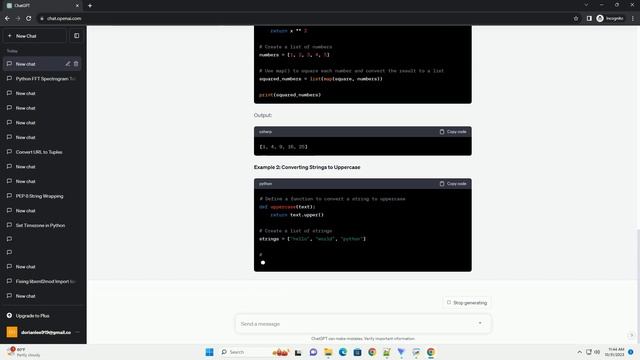Open the PEP 8 String Wrapping conversation
Image resolution: width=640 pixels, height=360 pixels.
point(43,196)
